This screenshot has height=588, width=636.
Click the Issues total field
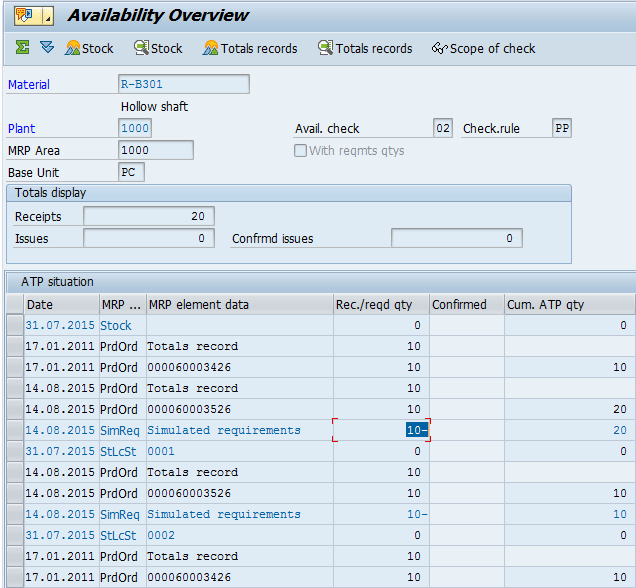(x=149, y=238)
